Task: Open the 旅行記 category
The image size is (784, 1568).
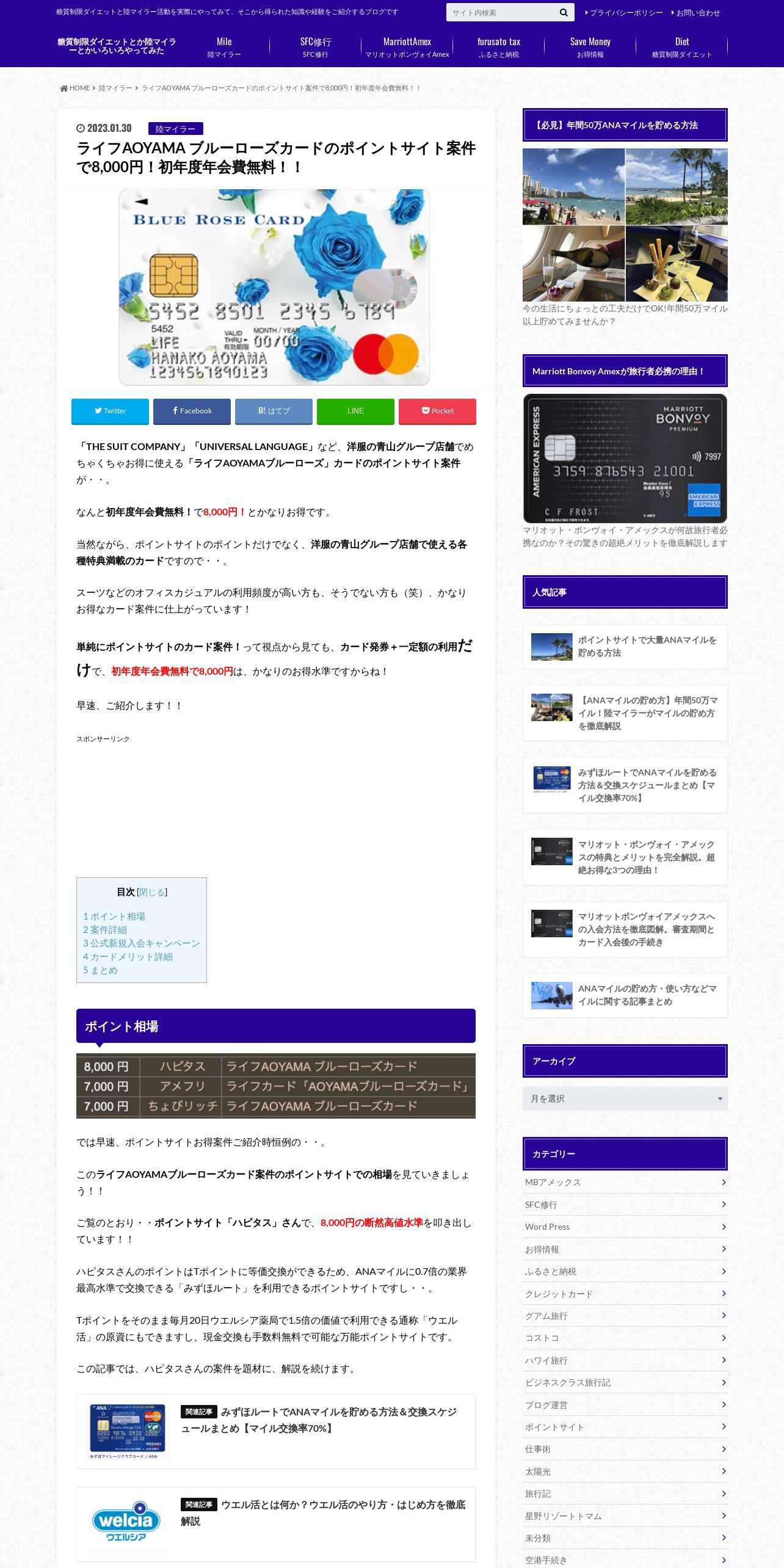Action: [625, 1494]
